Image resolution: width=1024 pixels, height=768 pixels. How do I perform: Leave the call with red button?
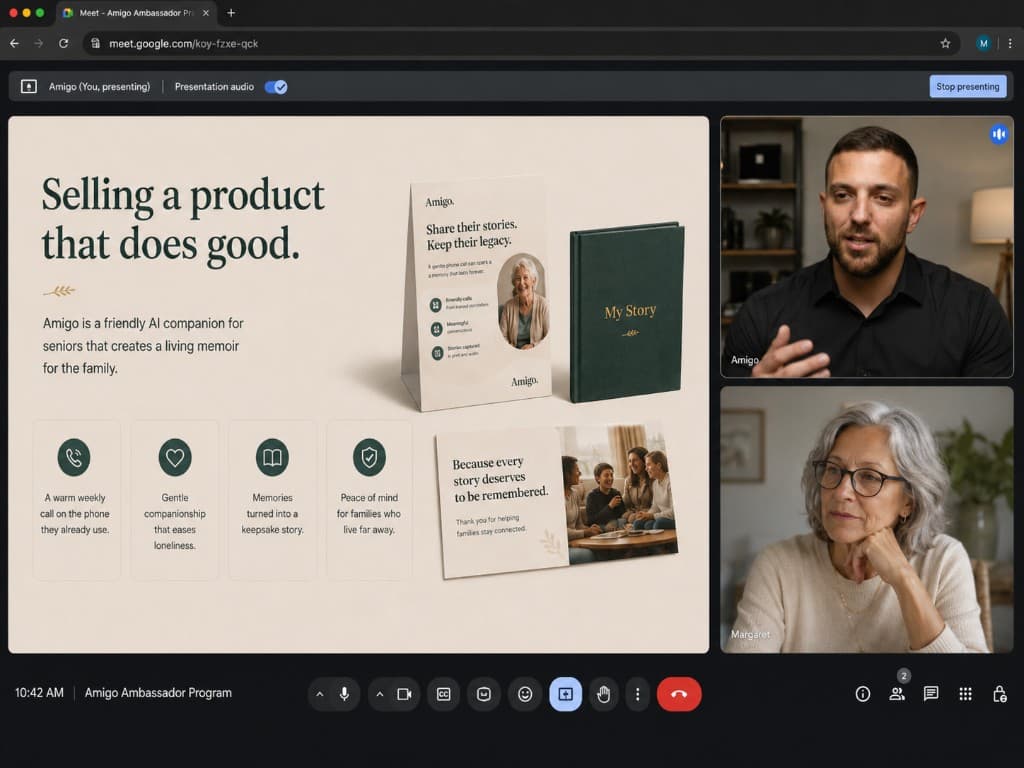coord(679,694)
